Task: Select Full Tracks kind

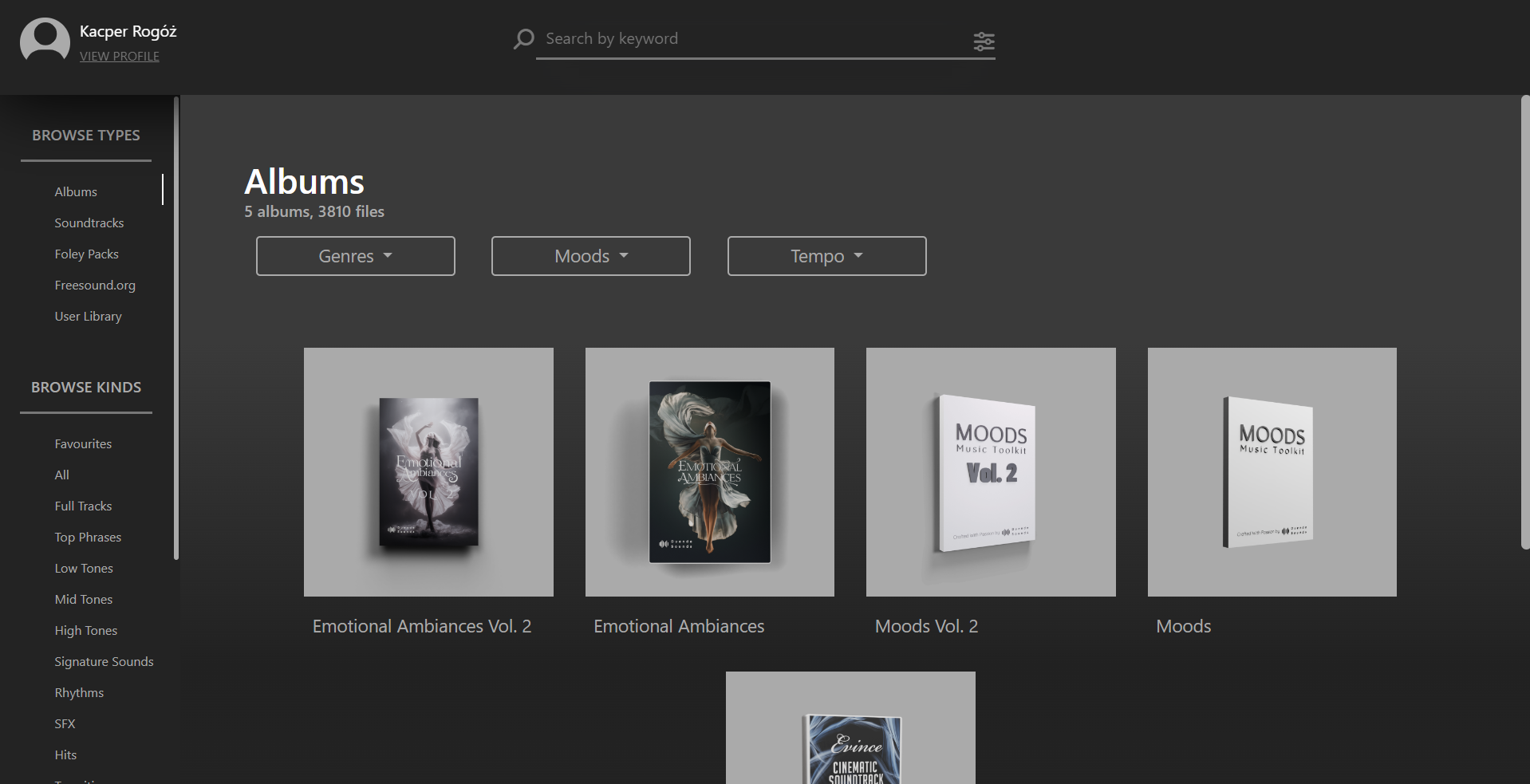Action: click(x=83, y=506)
